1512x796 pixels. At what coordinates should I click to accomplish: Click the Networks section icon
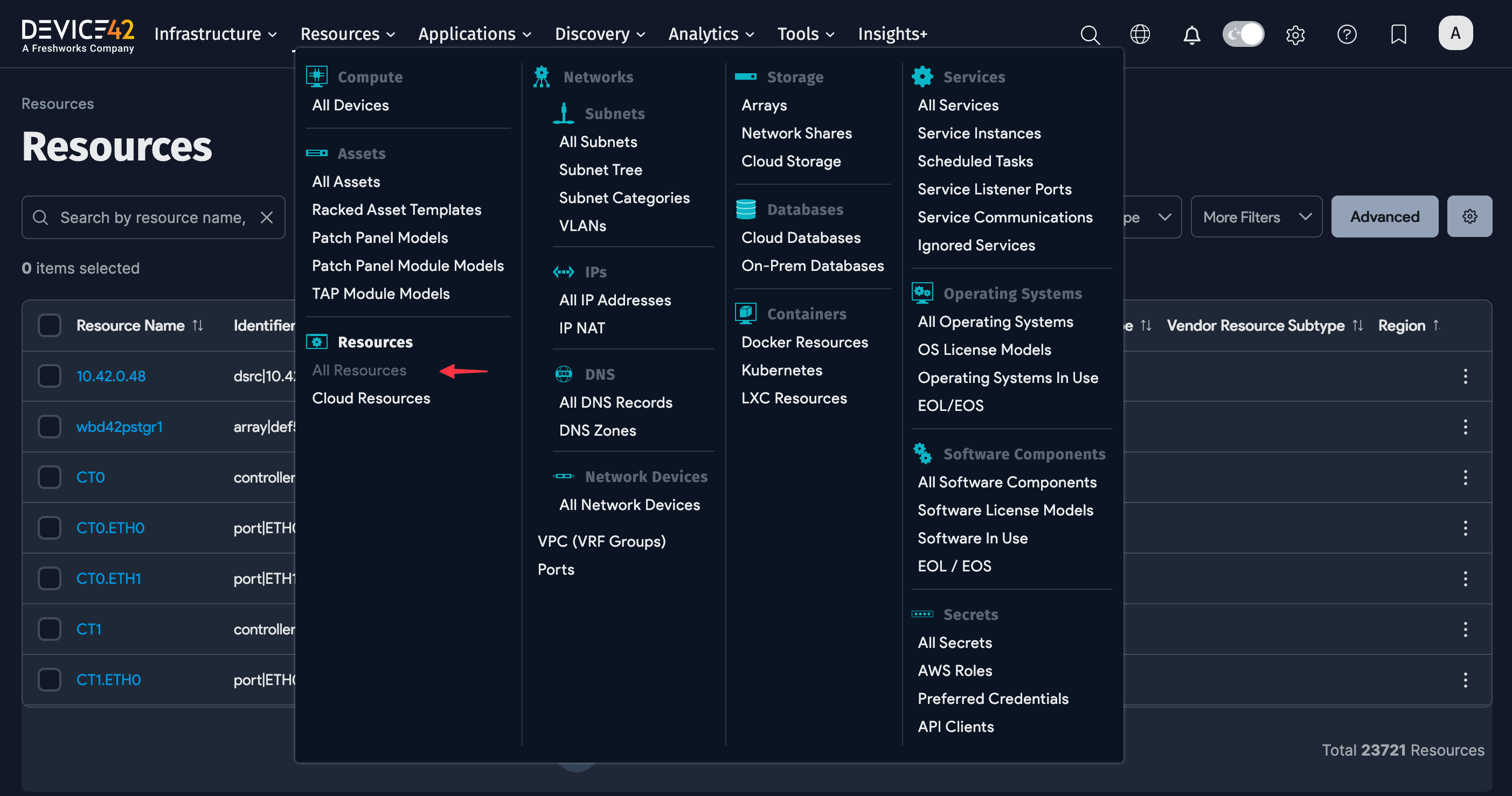[540, 76]
